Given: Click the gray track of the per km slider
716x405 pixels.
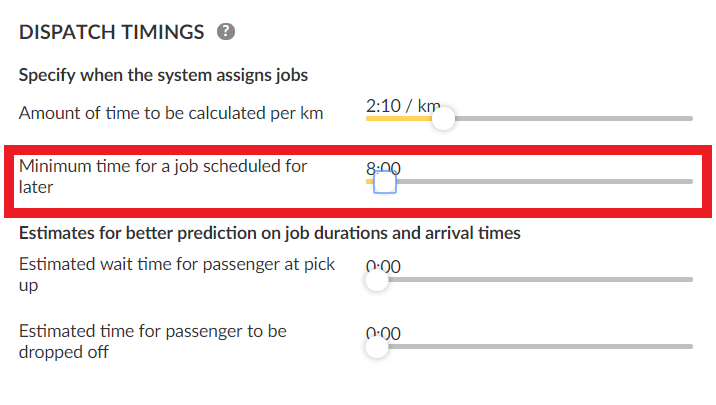Looking at the screenshot, I should (570, 118).
